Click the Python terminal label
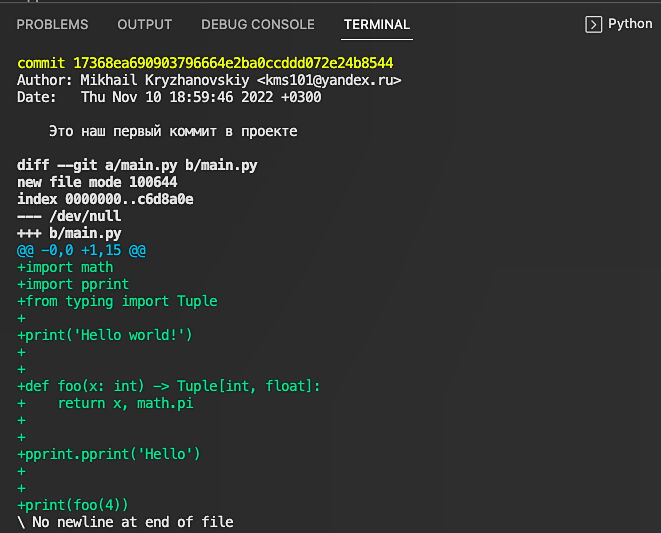The image size is (661, 533). click(630, 24)
